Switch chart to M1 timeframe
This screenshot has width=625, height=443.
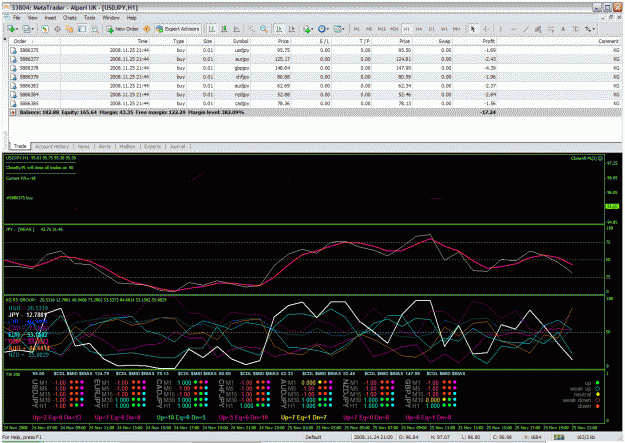pos(357,29)
